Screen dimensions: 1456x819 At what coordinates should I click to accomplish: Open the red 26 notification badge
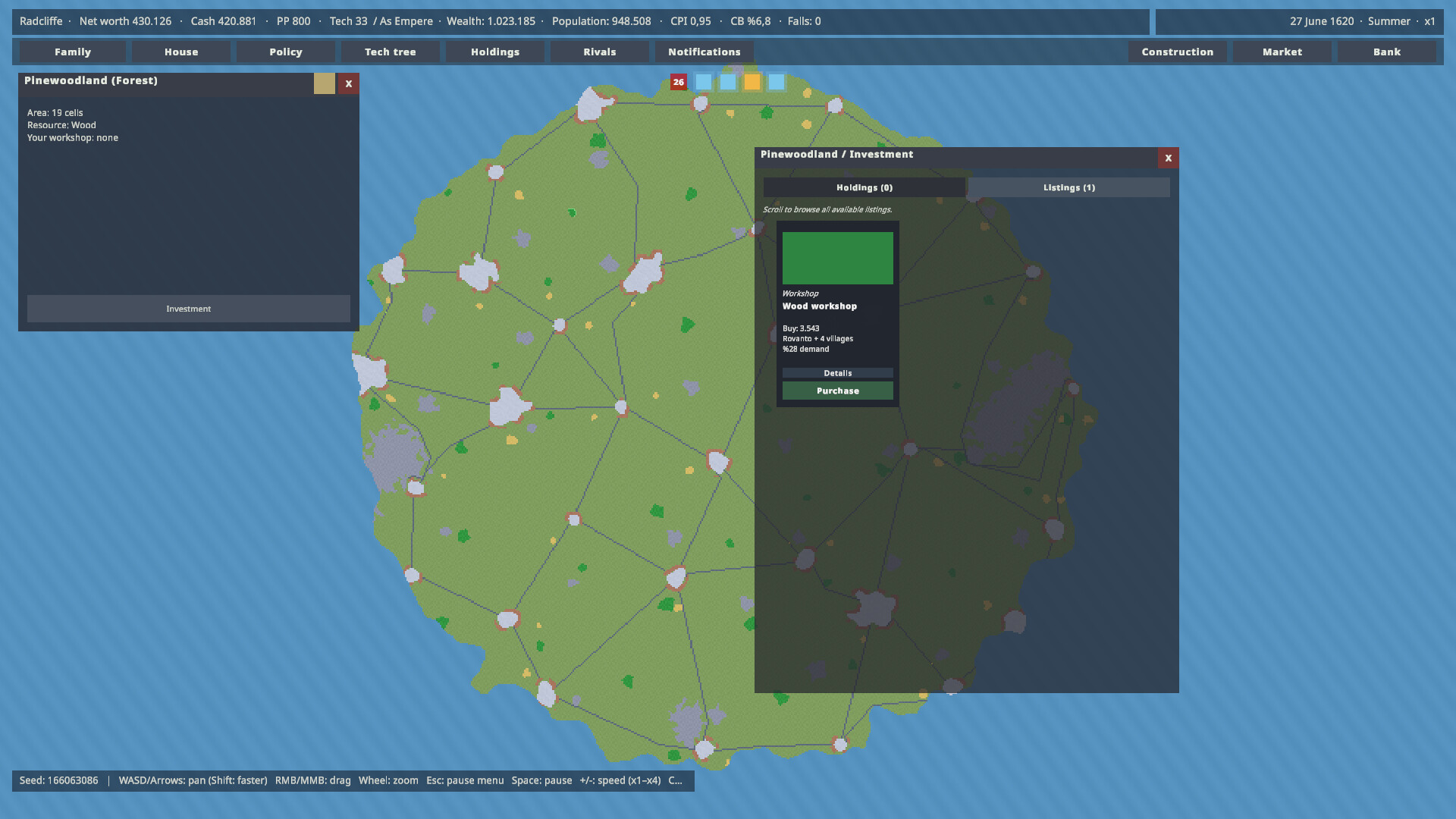[x=678, y=82]
